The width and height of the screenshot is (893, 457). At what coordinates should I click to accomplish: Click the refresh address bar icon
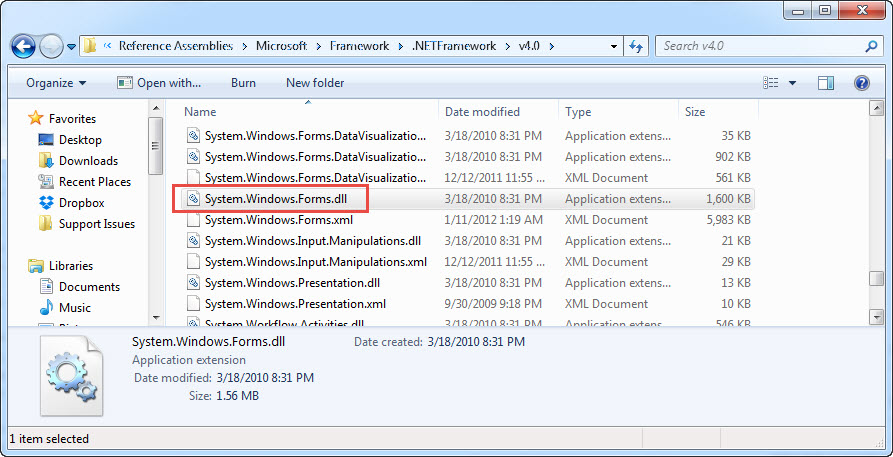click(x=636, y=46)
